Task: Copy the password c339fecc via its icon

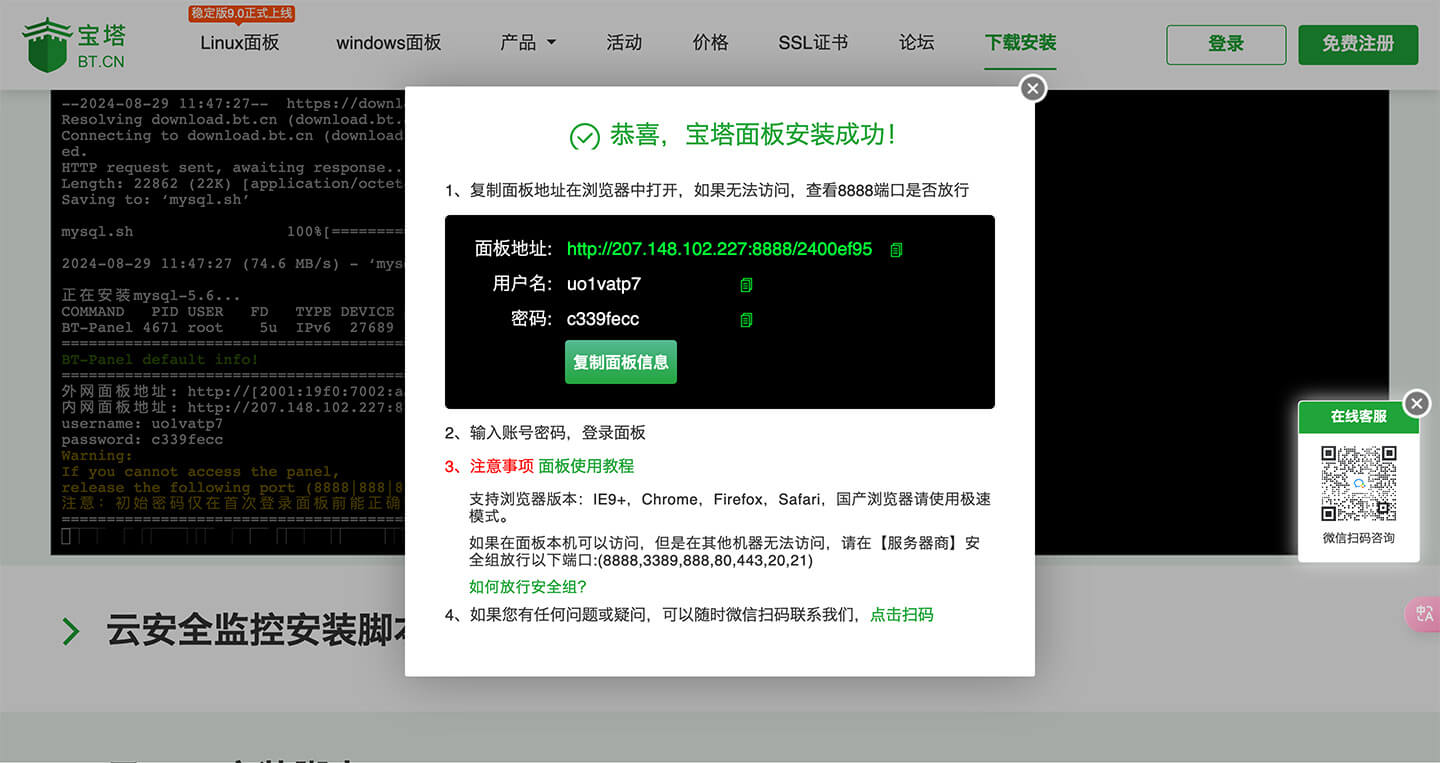Action: pos(745,320)
